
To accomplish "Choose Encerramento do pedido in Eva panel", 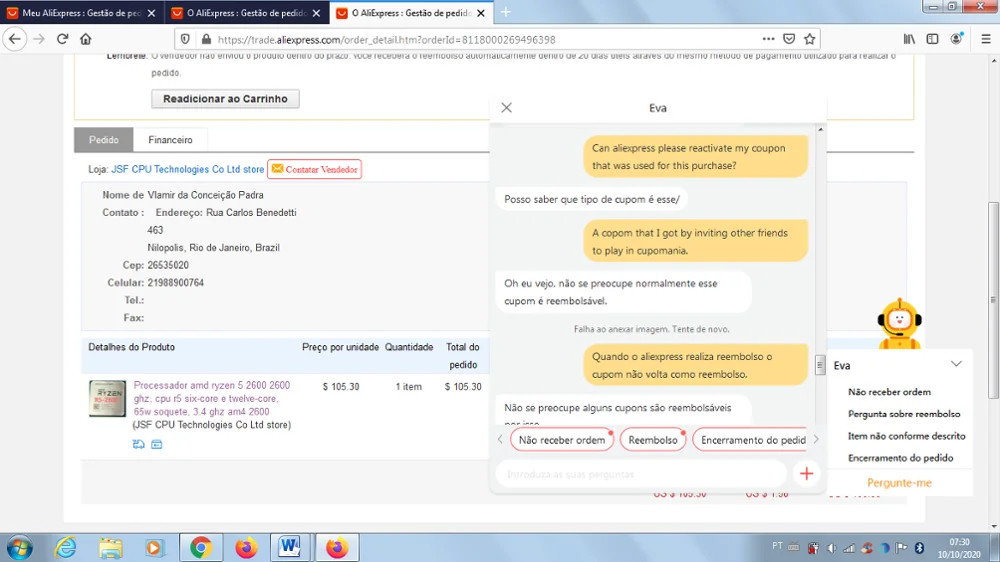I will 901,457.
